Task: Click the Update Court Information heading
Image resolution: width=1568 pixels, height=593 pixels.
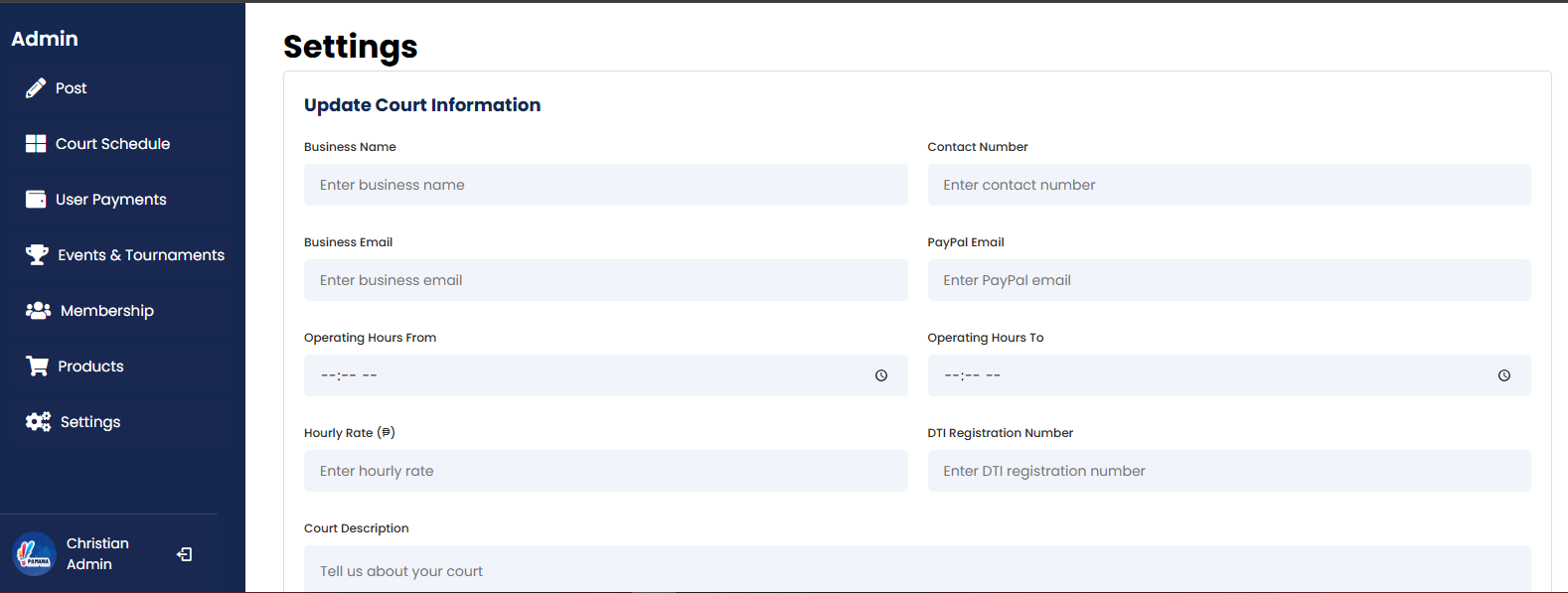Action: [x=422, y=105]
